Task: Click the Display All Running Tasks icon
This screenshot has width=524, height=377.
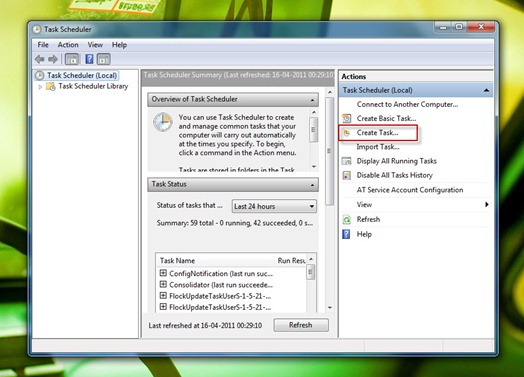Action: click(x=347, y=161)
